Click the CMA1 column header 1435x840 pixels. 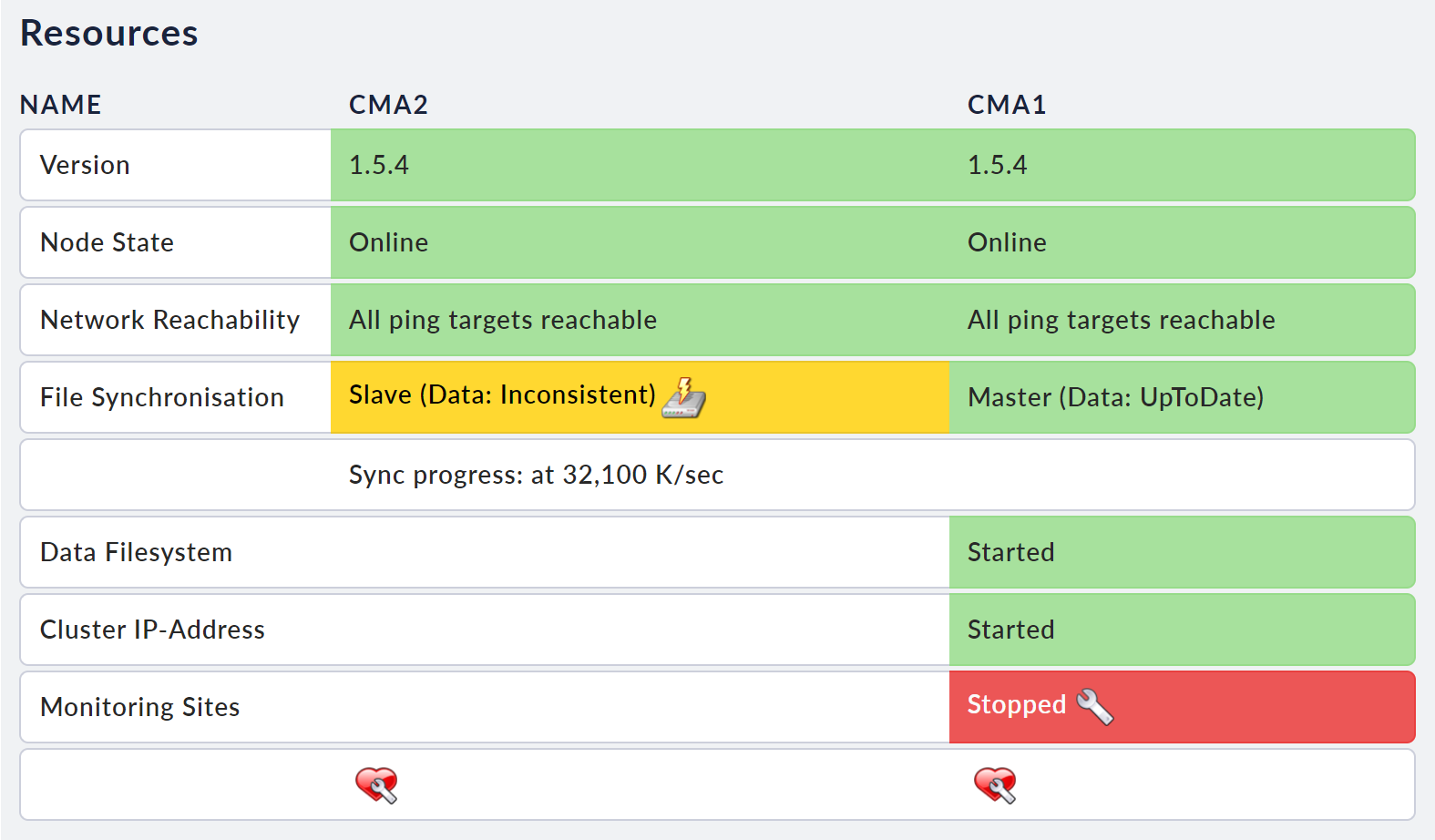[1007, 105]
